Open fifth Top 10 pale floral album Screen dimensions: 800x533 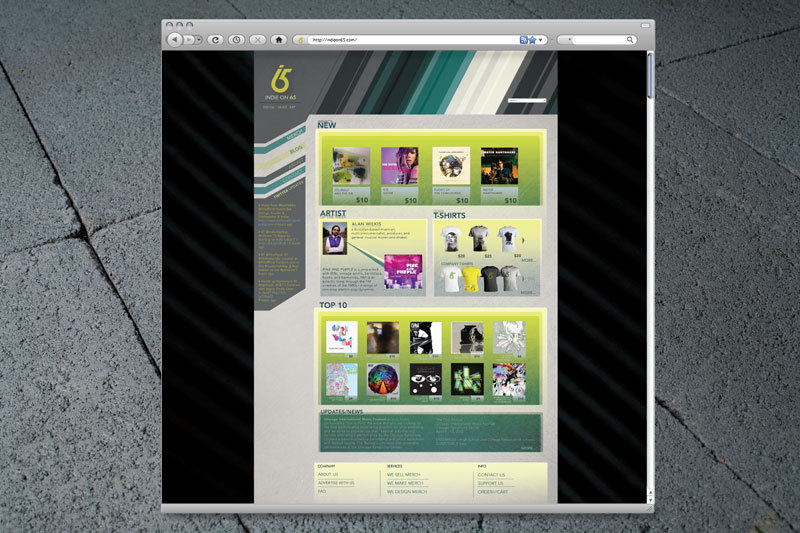tap(509, 337)
